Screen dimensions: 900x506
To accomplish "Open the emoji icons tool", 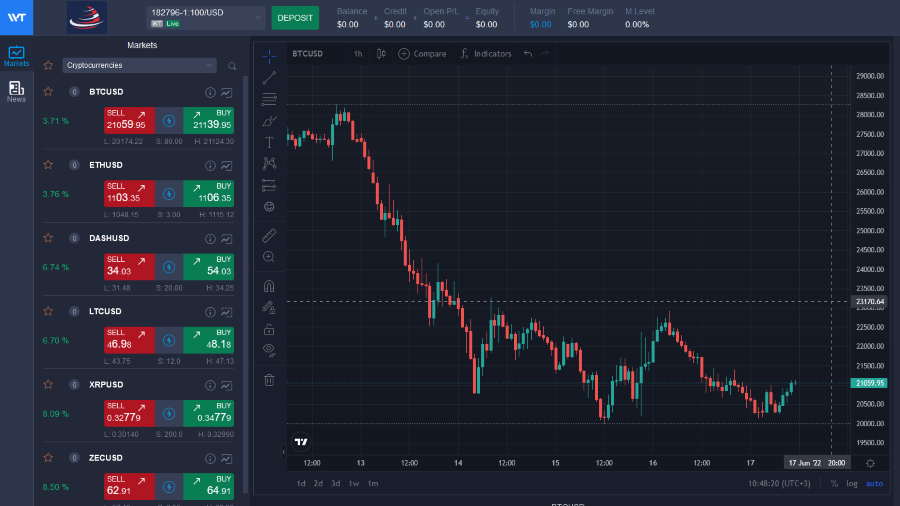I will (x=269, y=207).
